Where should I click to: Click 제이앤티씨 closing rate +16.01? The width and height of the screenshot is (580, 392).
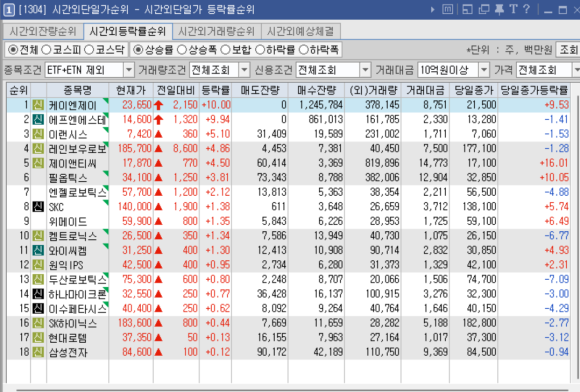[x=554, y=163]
